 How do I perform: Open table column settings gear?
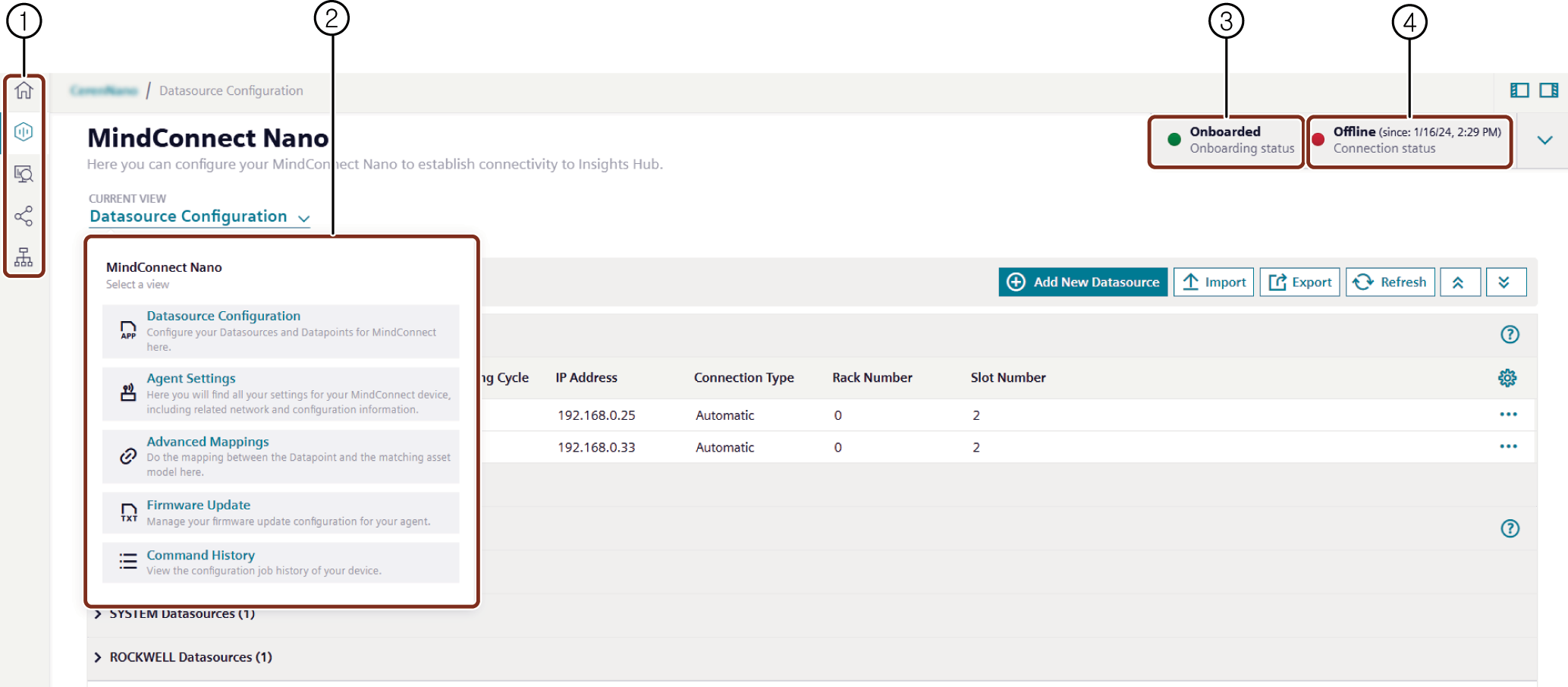[x=1507, y=378]
